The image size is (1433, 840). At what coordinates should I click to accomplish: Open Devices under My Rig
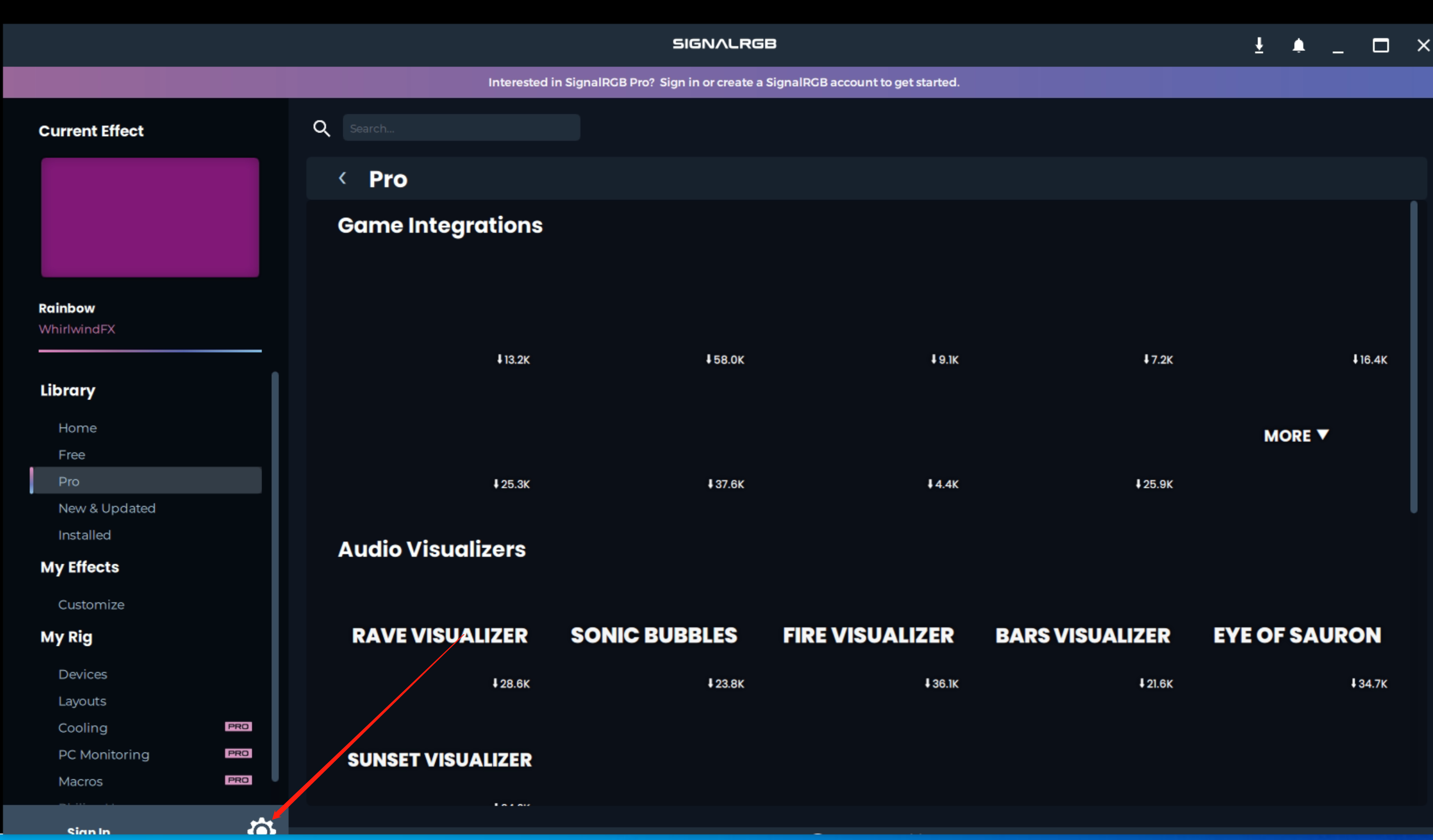click(83, 674)
